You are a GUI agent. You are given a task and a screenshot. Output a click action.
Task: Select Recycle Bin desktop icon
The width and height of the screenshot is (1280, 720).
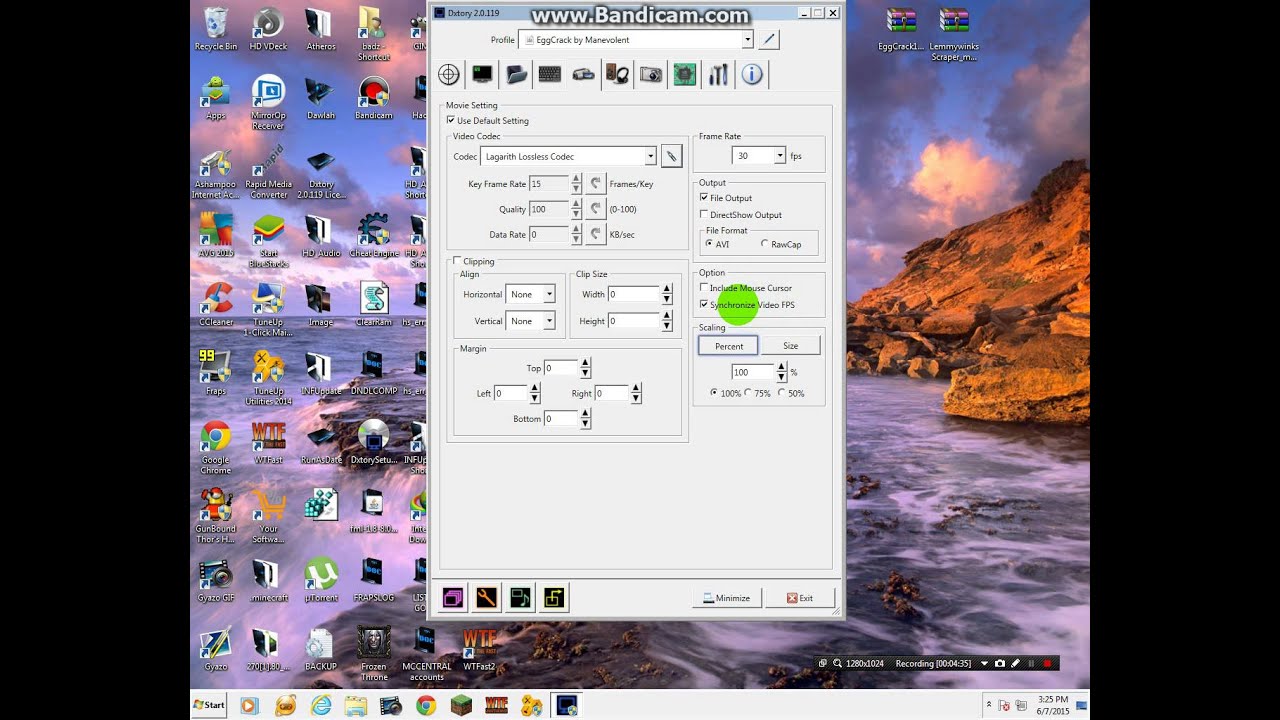[x=215, y=30]
